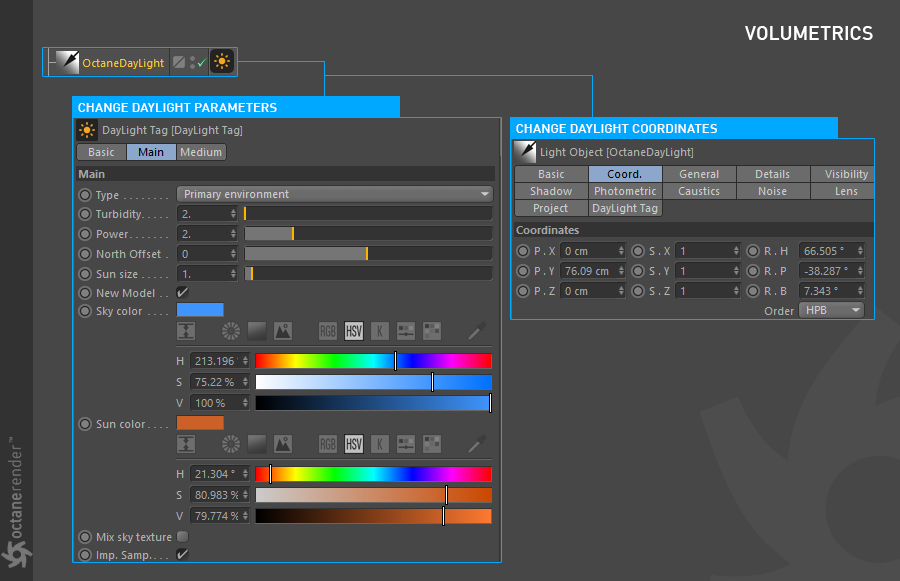This screenshot has height=581, width=900.
Task: Open the Sun color wheel mode
Action: (x=231, y=444)
